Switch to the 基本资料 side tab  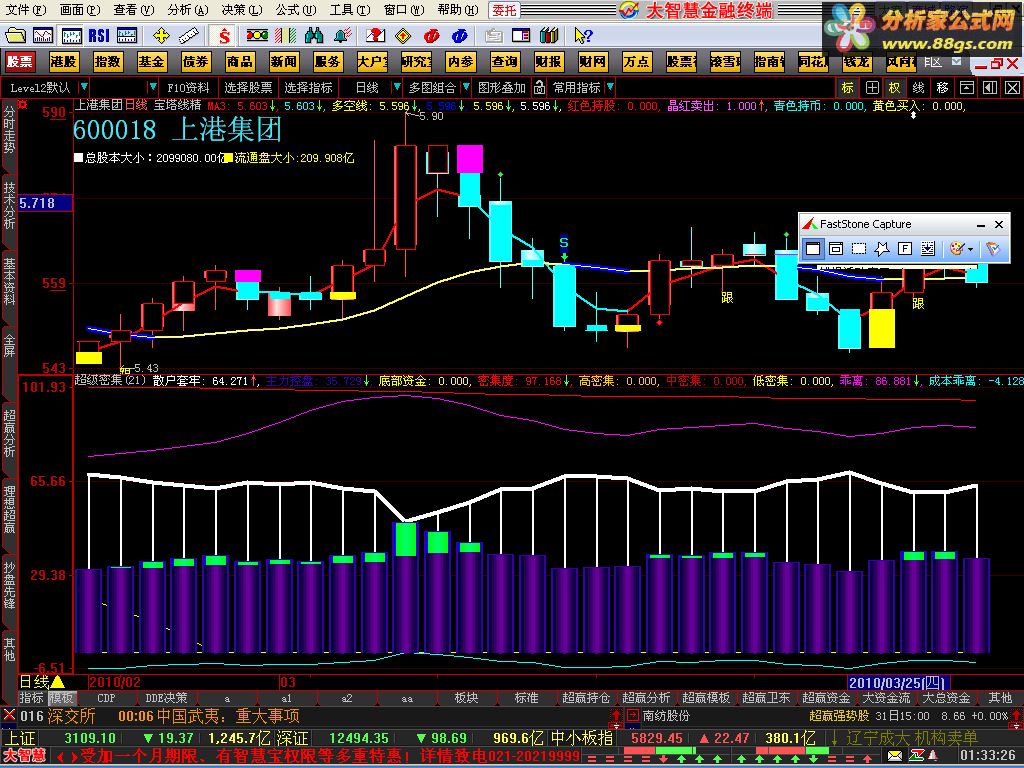tap(9, 281)
